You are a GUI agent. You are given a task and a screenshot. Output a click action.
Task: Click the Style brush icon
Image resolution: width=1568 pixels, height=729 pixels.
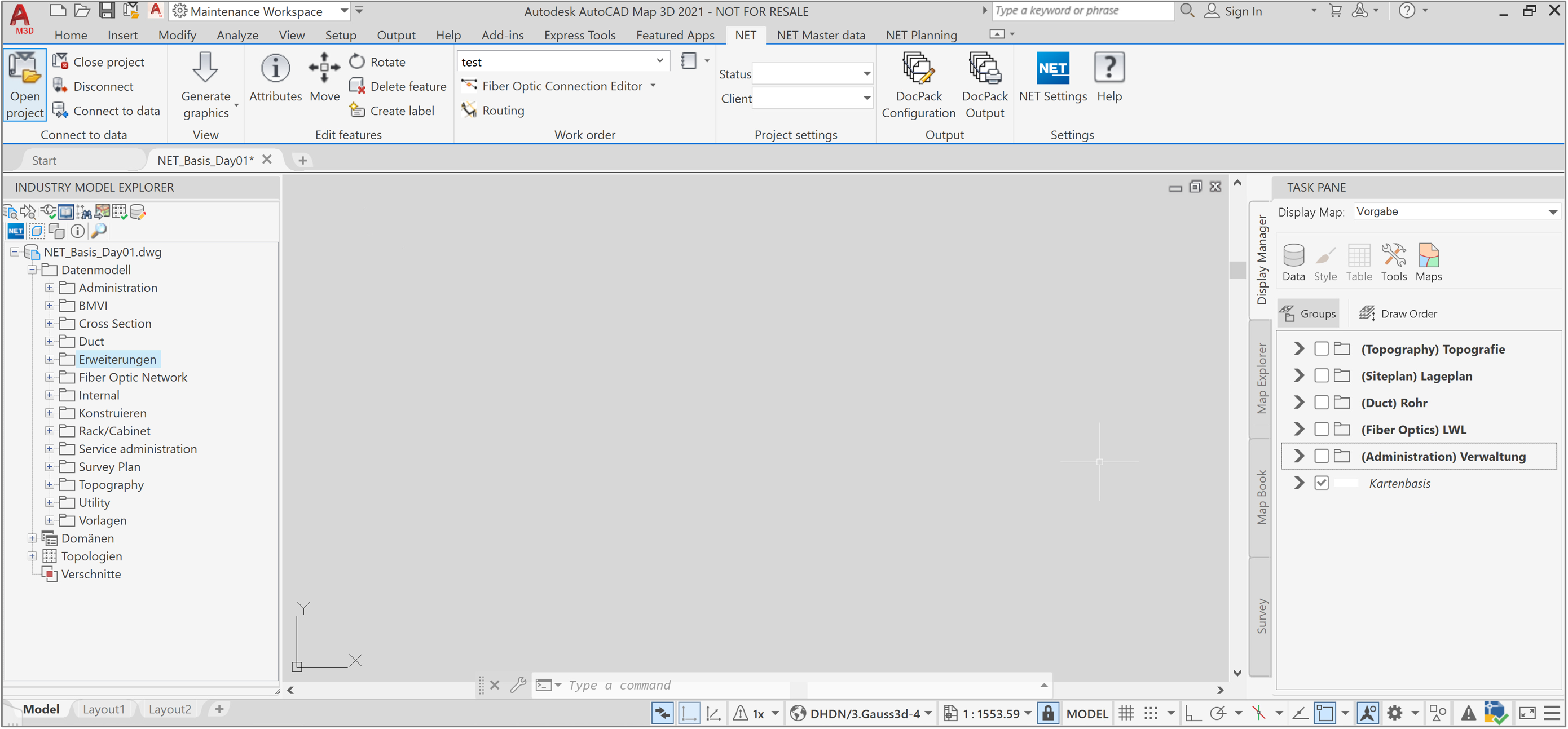tap(1325, 262)
